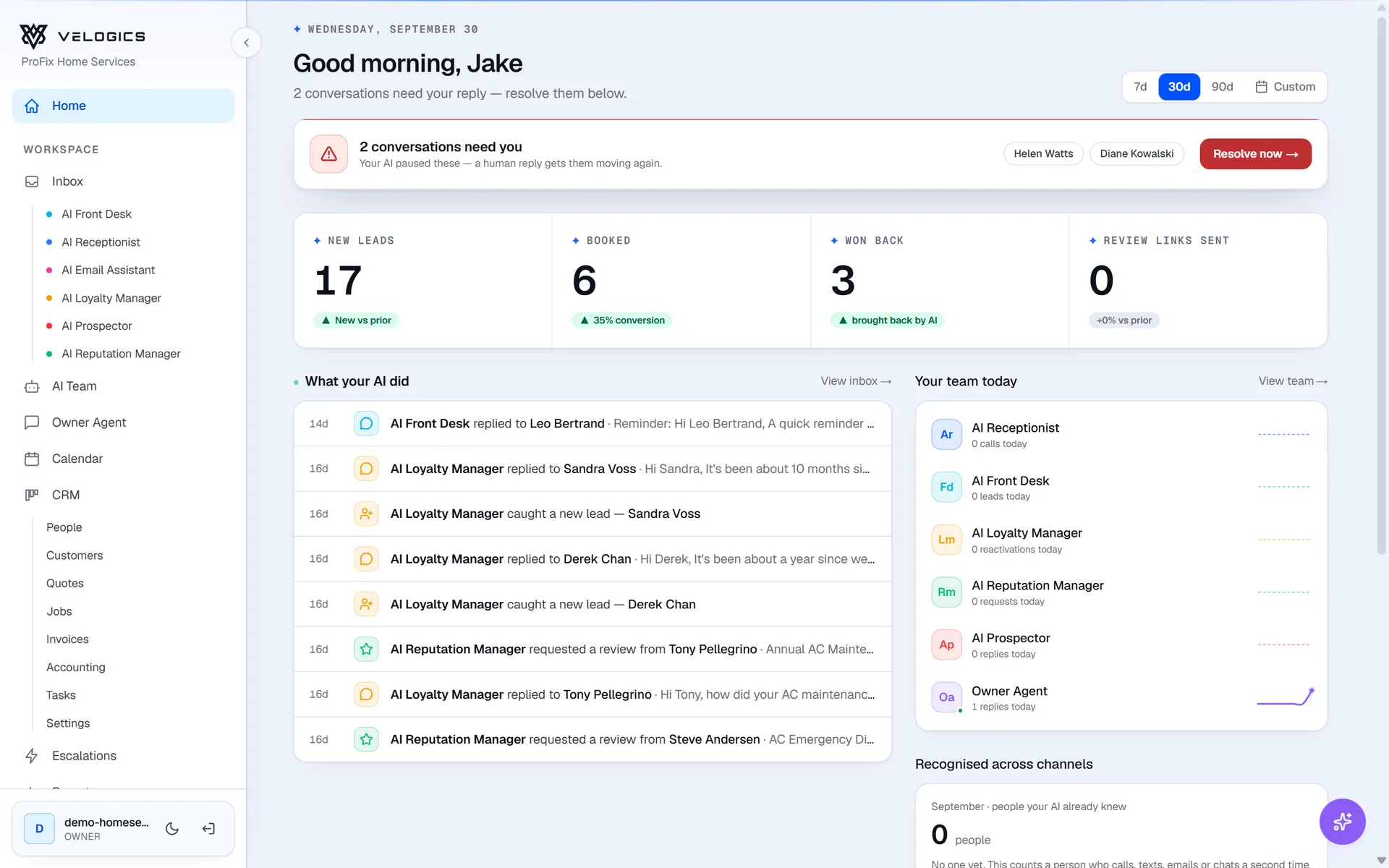This screenshot has width=1389, height=868.
Task: Open AI Front Desk reply to Leo Bertrand
Action: (592, 424)
